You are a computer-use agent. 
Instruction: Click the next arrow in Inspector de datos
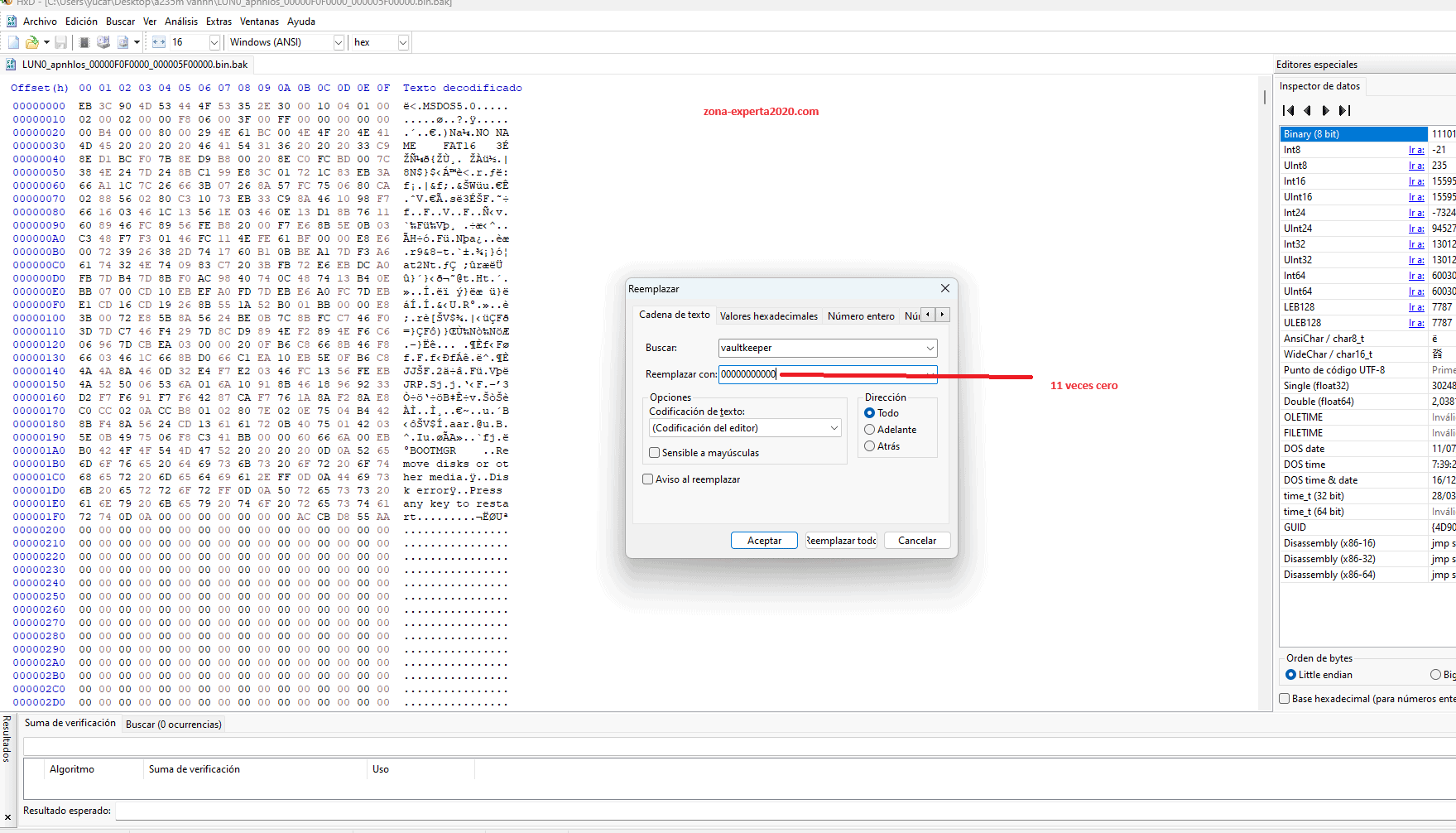(1326, 110)
